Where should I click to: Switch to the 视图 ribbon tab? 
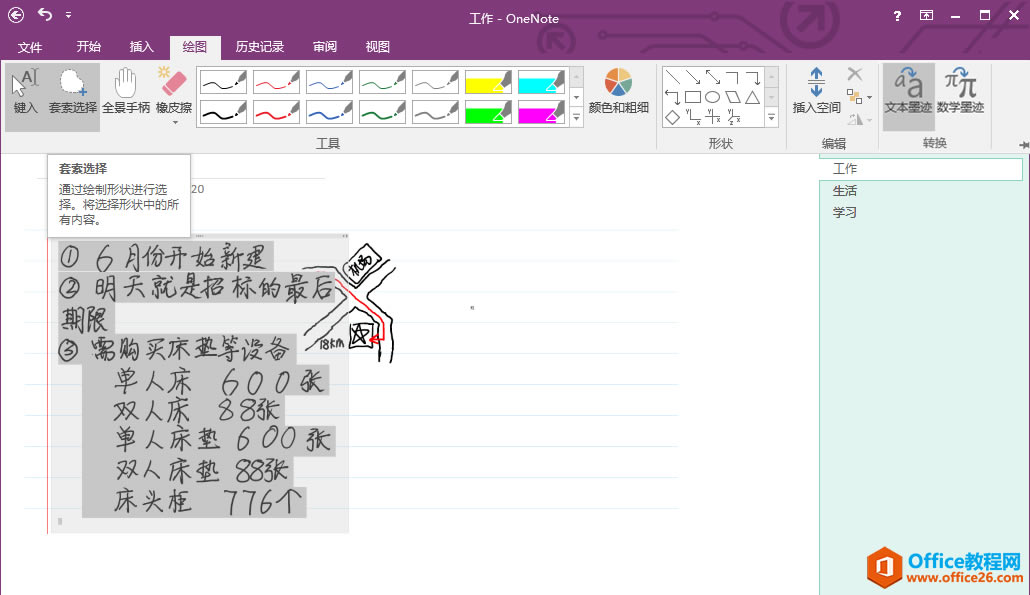click(x=378, y=46)
